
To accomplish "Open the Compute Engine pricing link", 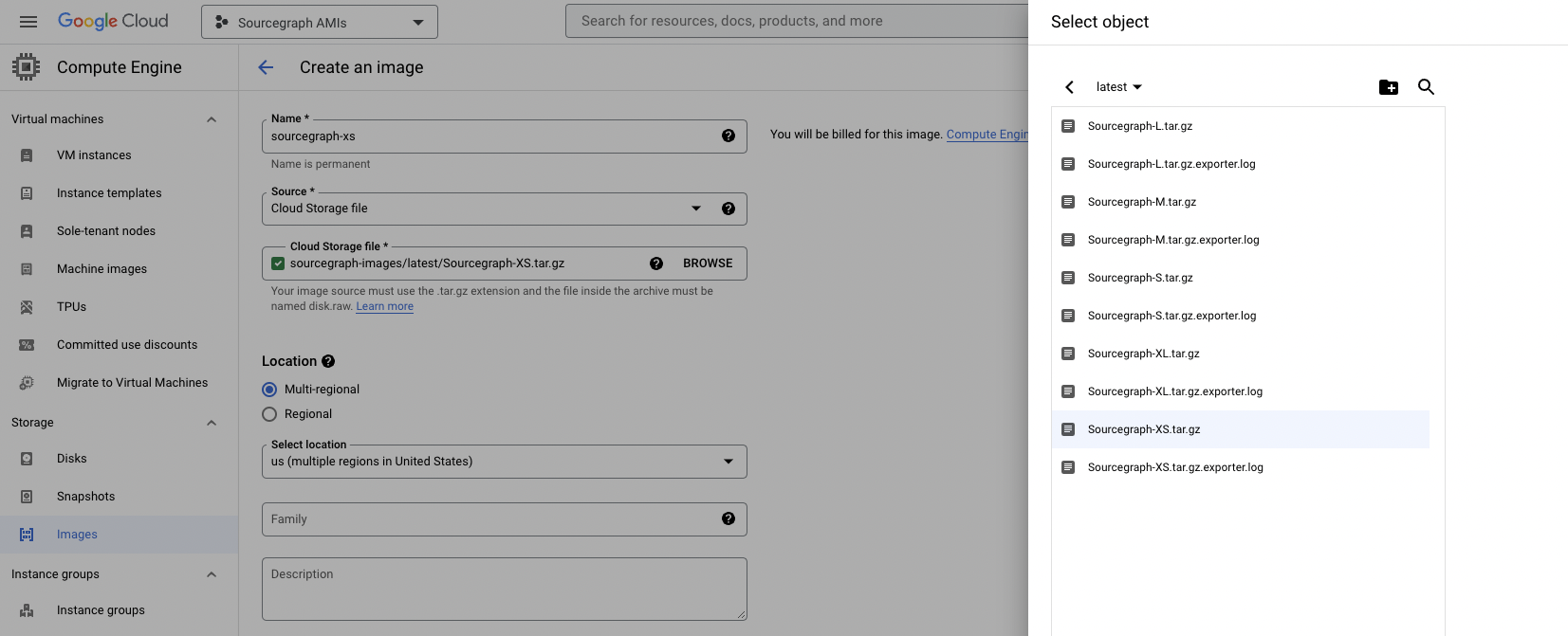I will [987, 135].
